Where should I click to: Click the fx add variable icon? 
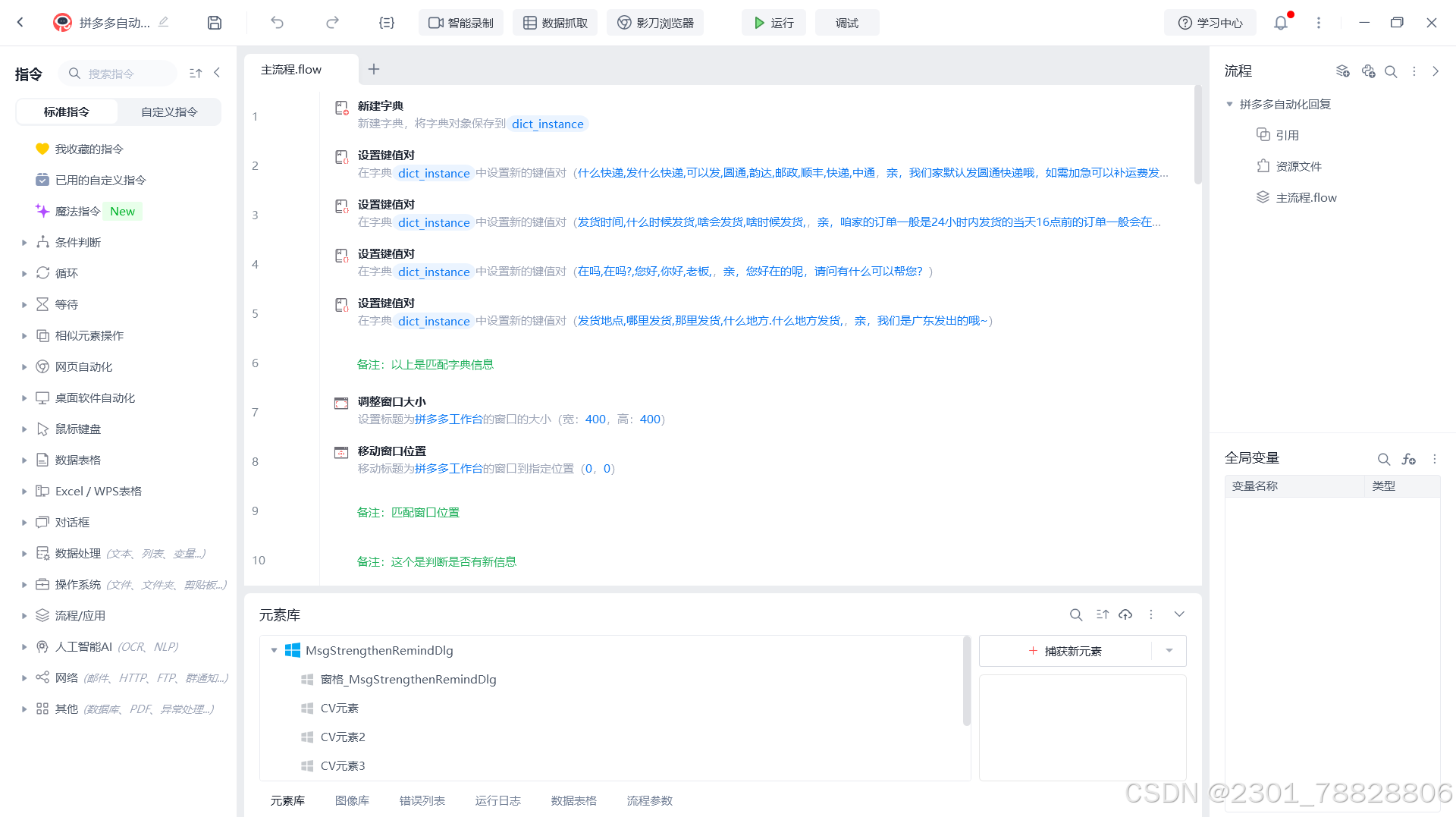click(1409, 459)
